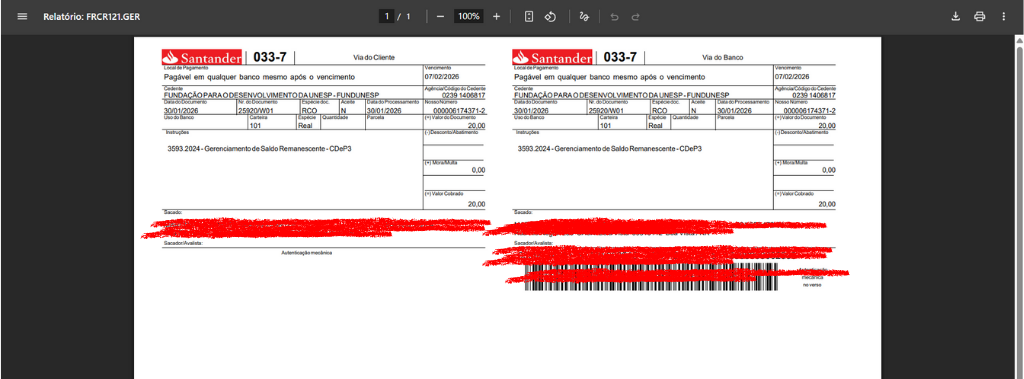Edit the current page number field
The image size is (1024, 379).
[387, 16]
